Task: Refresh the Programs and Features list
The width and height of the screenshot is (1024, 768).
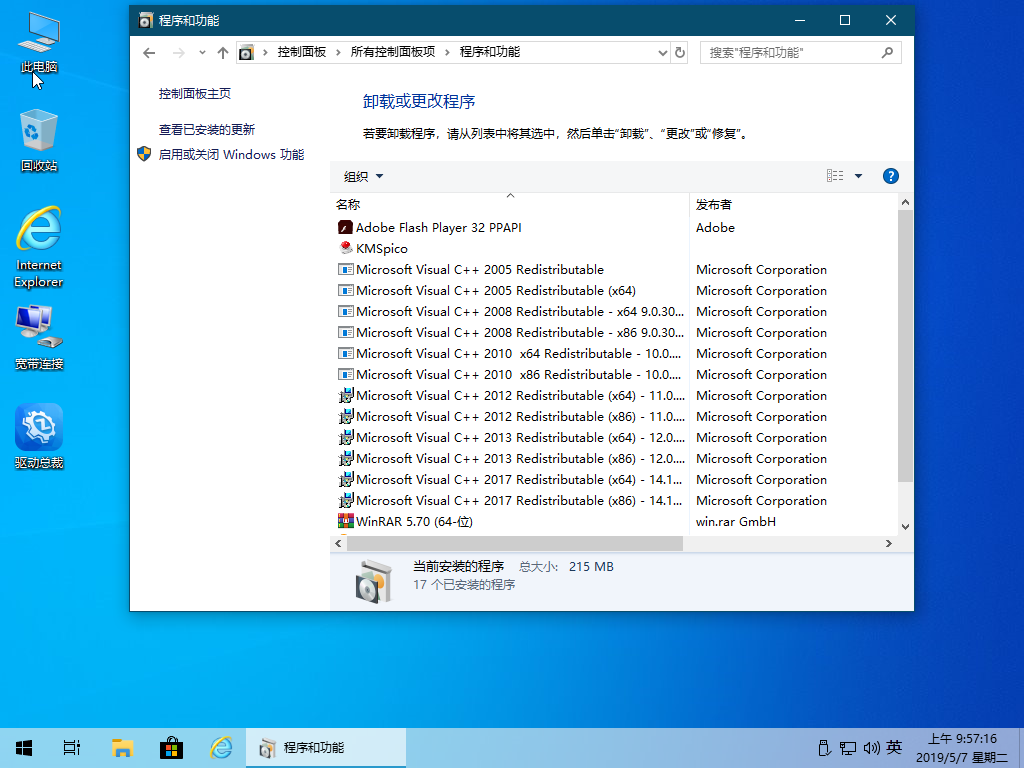Action: pos(680,52)
